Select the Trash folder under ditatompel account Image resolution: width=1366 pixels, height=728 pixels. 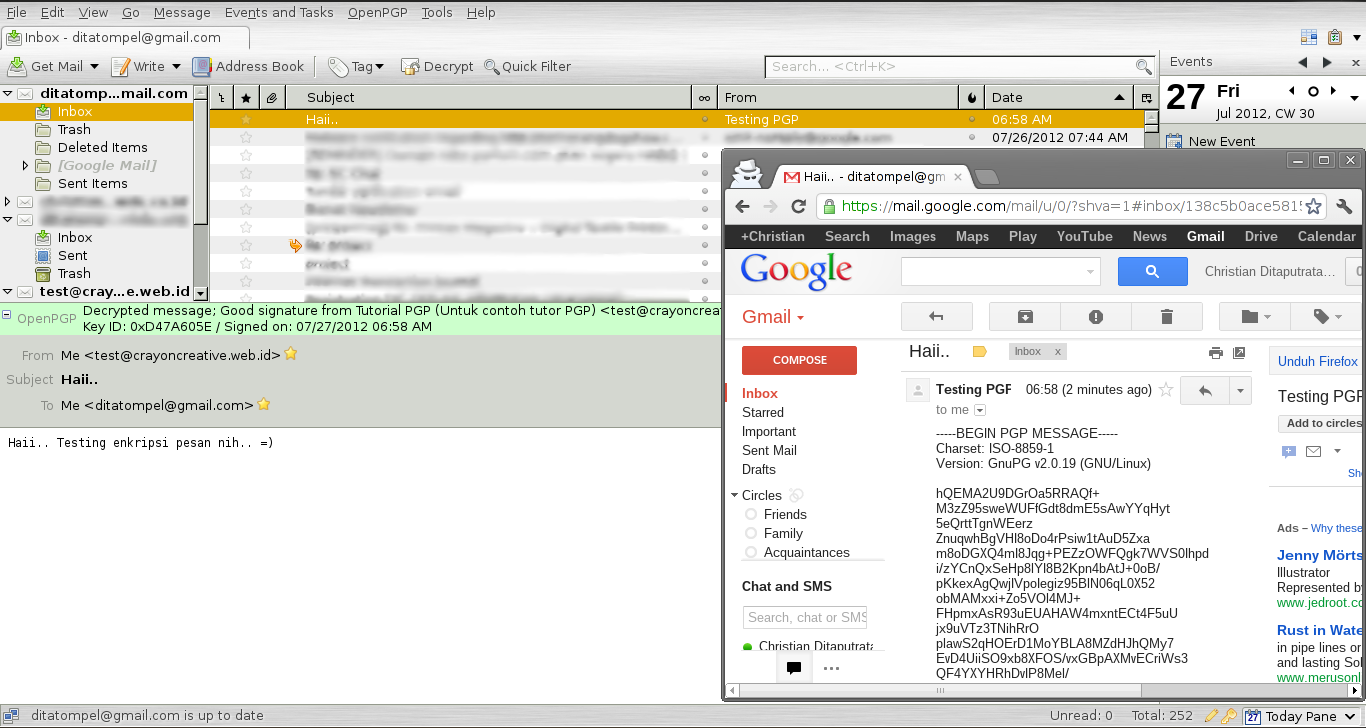(74, 129)
